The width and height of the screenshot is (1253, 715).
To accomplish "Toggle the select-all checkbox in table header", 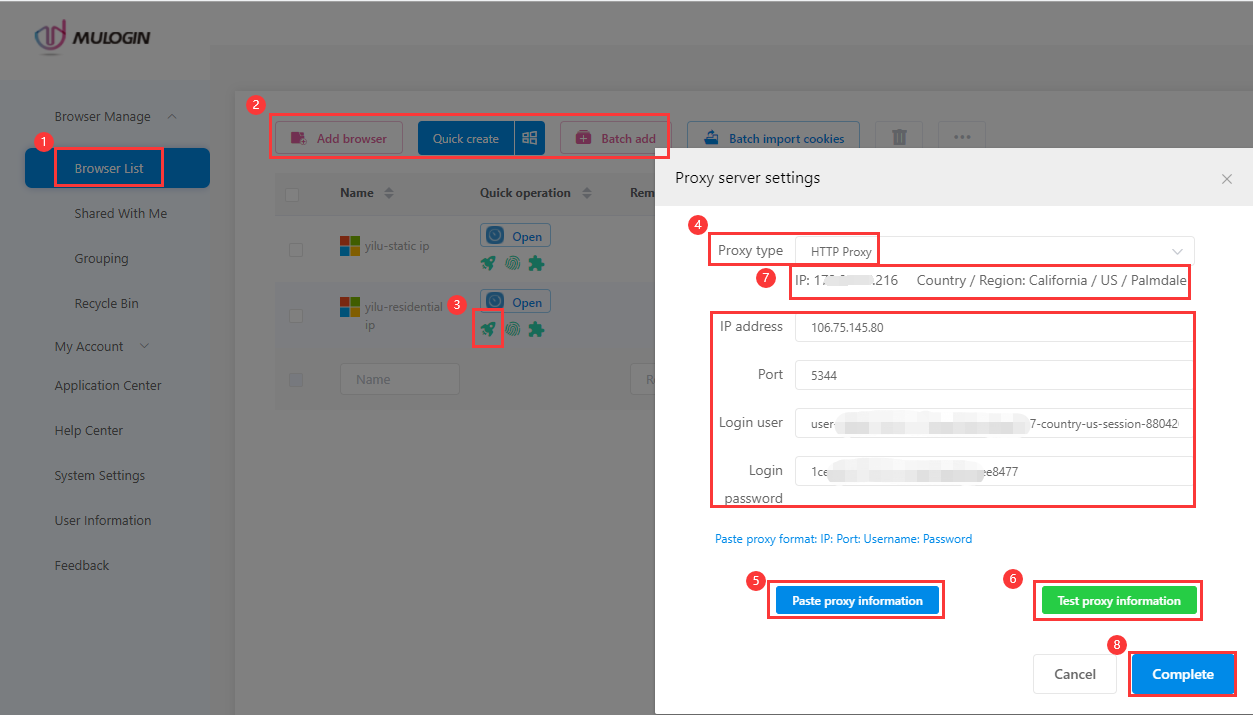I will [x=292, y=194].
